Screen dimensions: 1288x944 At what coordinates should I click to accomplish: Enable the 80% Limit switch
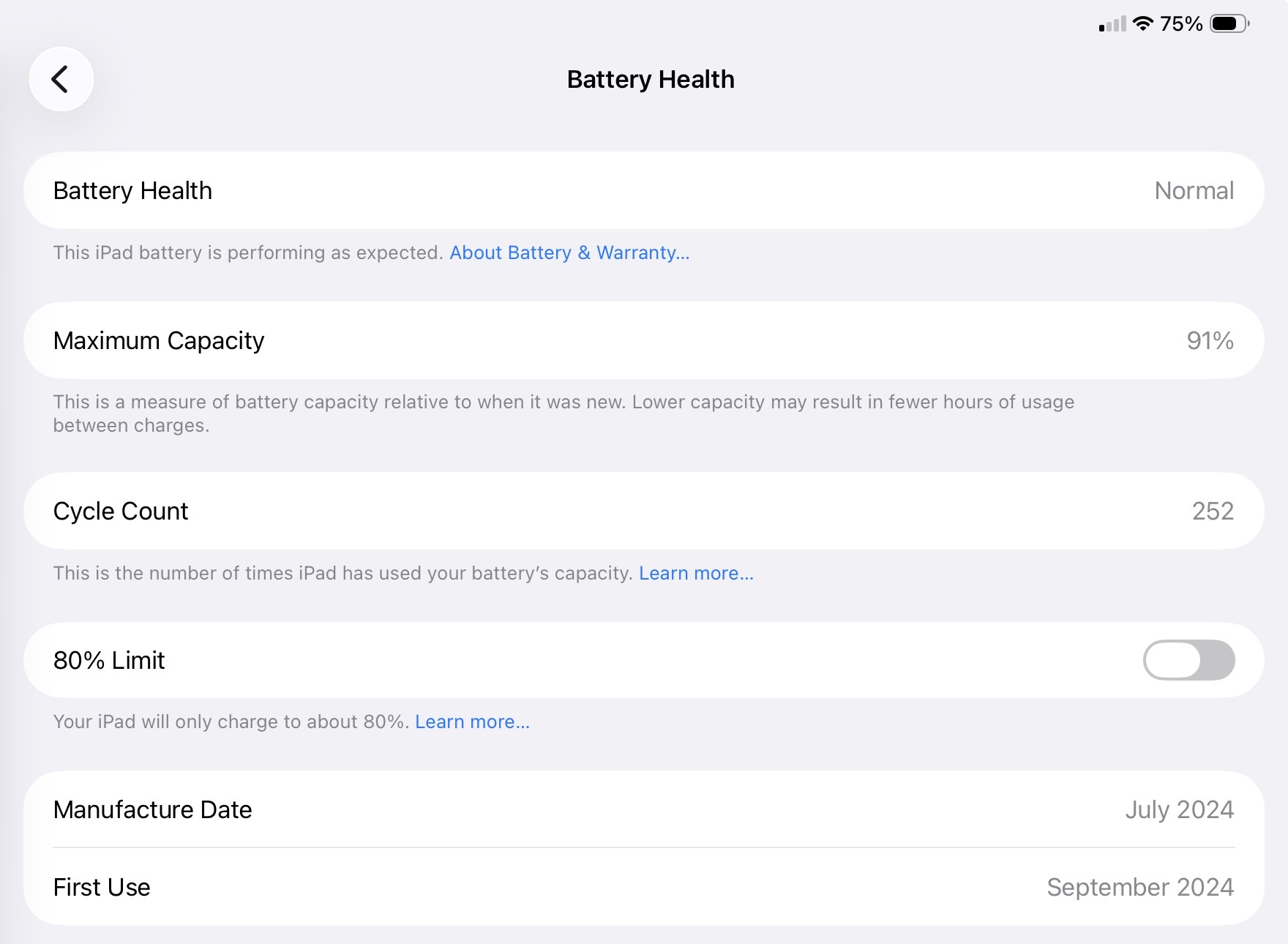coord(1188,660)
